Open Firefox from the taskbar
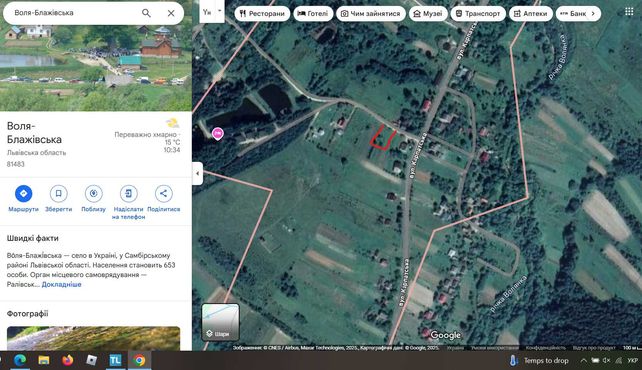The image size is (642, 370). [x=68, y=360]
